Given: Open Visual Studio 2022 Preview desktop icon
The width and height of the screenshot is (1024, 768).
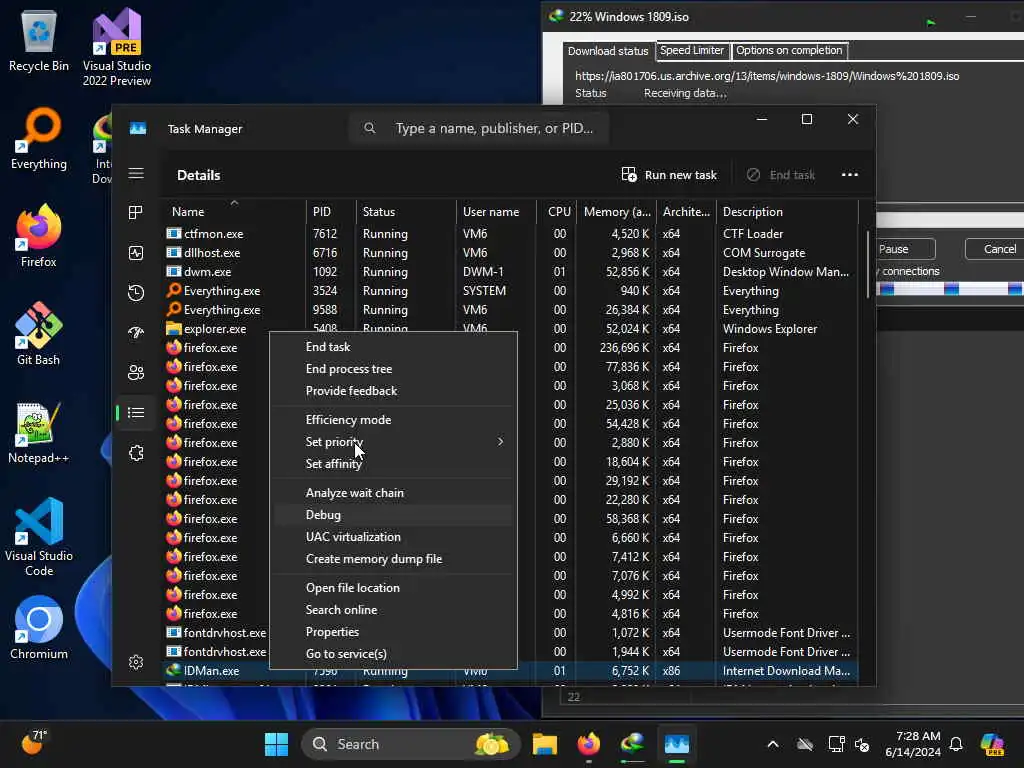Looking at the screenshot, I should [x=117, y=47].
